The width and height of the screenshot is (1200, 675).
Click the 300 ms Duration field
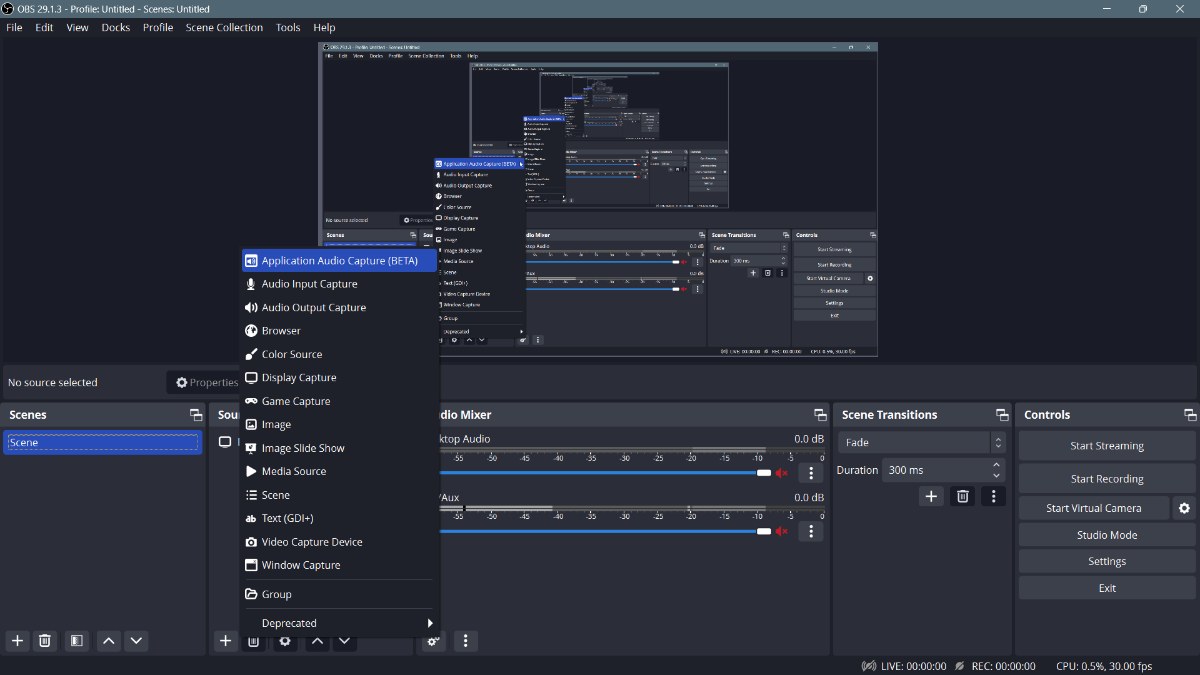pos(944,470)
